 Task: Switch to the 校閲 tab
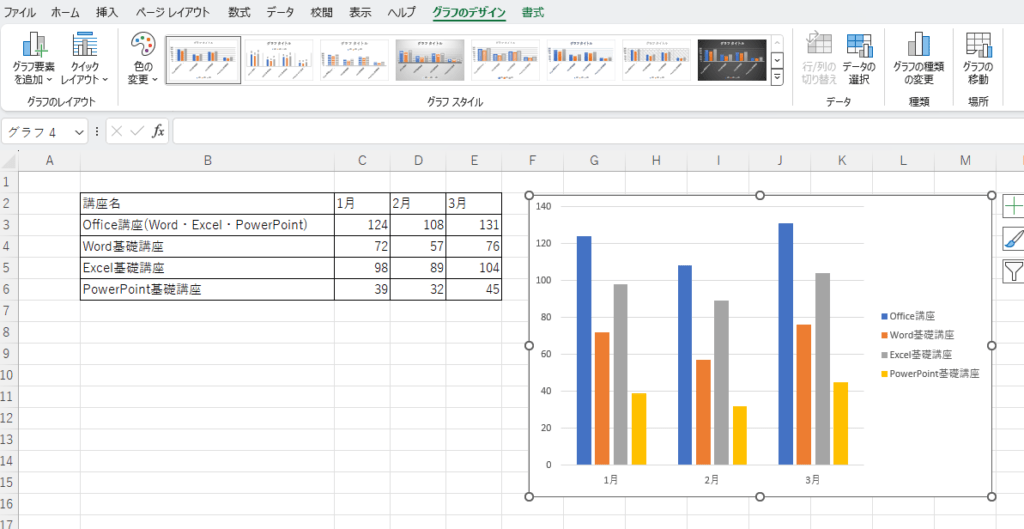321,12
